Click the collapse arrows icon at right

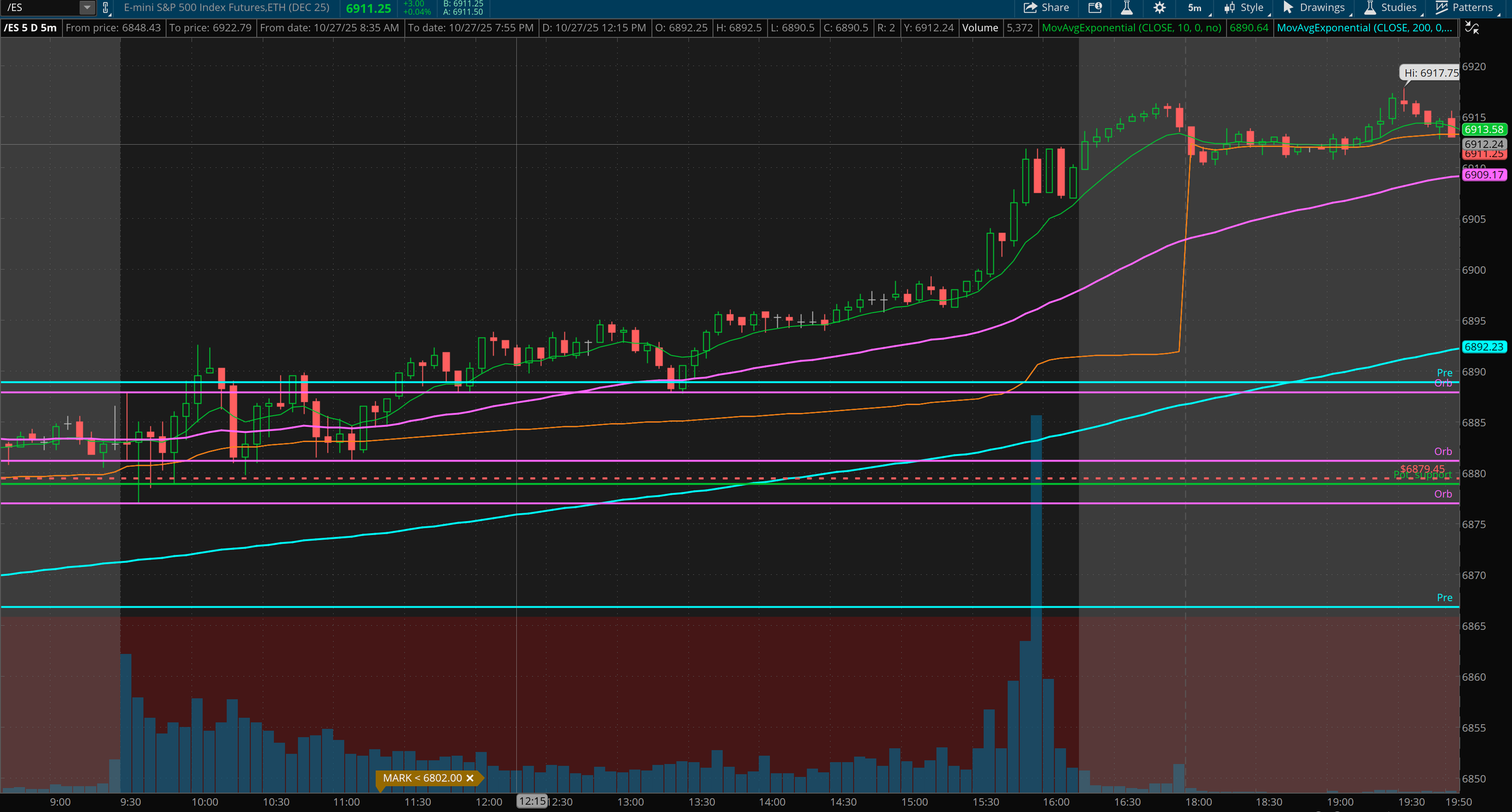tap(1472, 28)
